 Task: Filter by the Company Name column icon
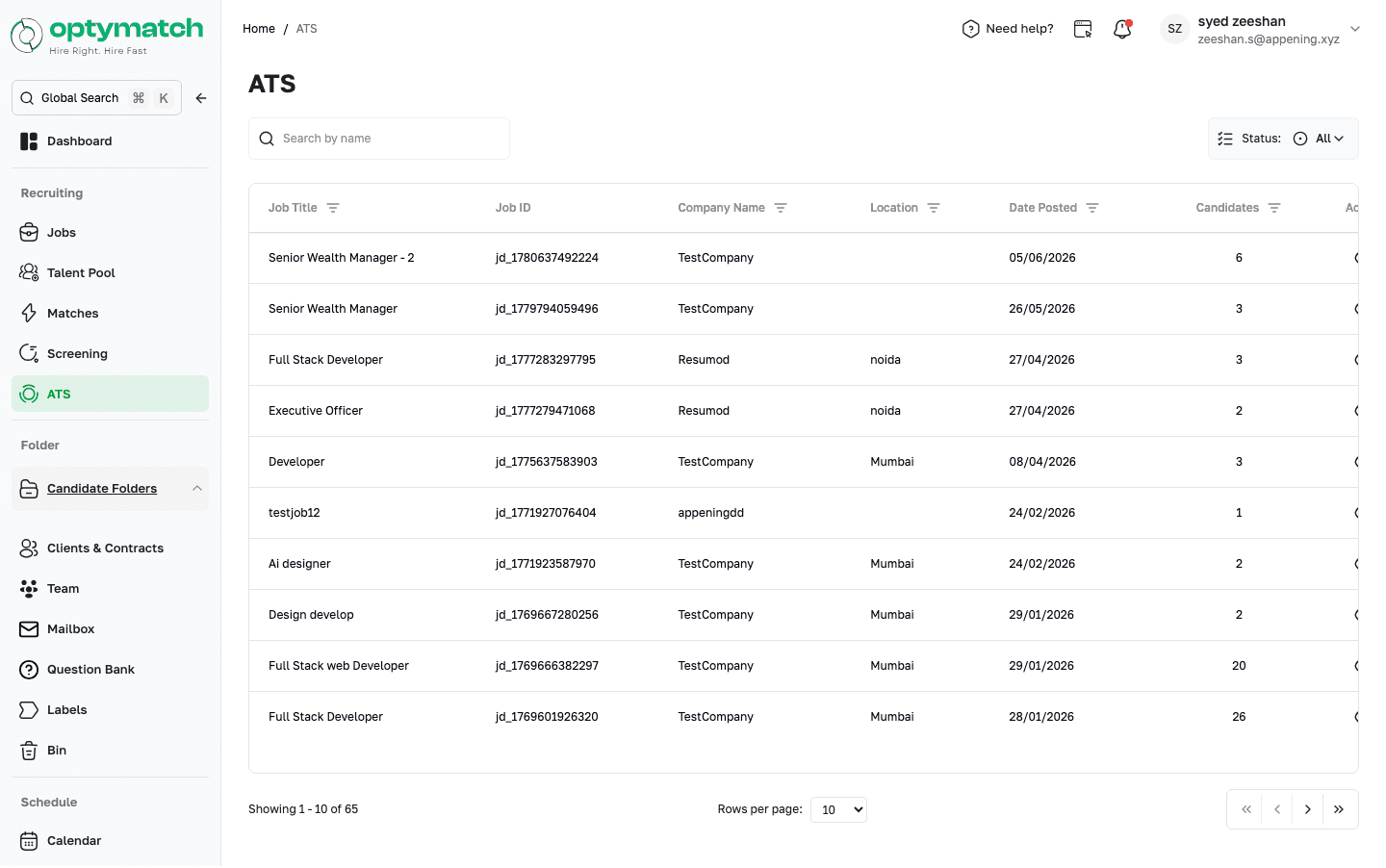click(x=781, y=208)
